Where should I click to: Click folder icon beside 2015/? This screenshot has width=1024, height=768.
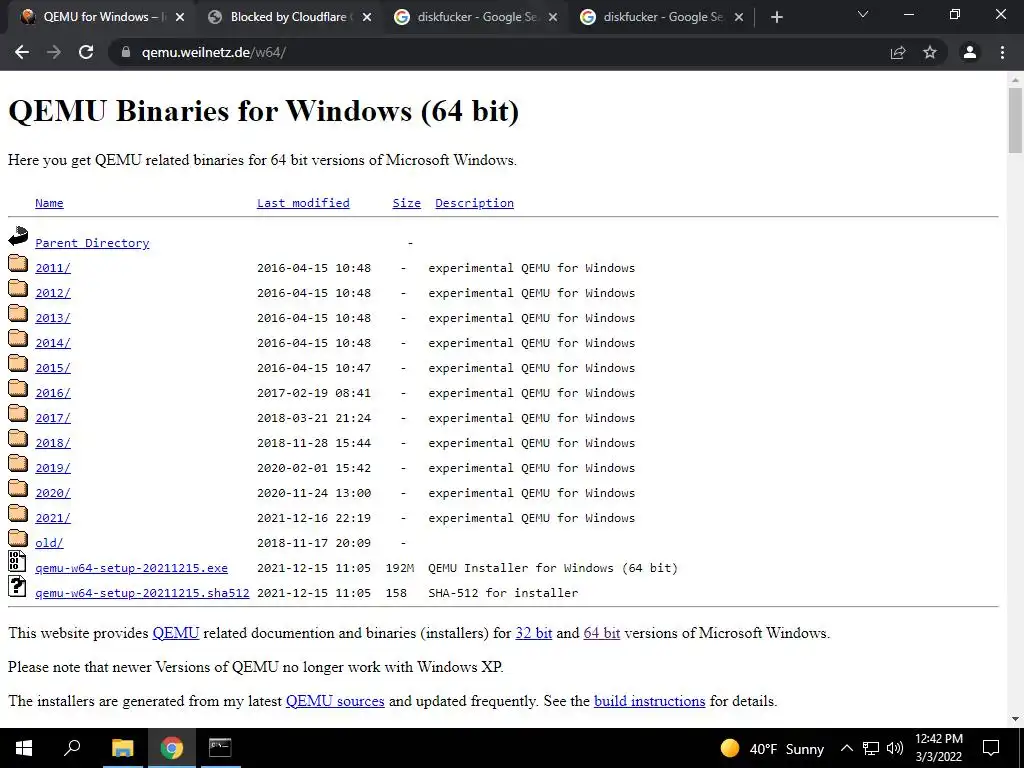(18, 363)
